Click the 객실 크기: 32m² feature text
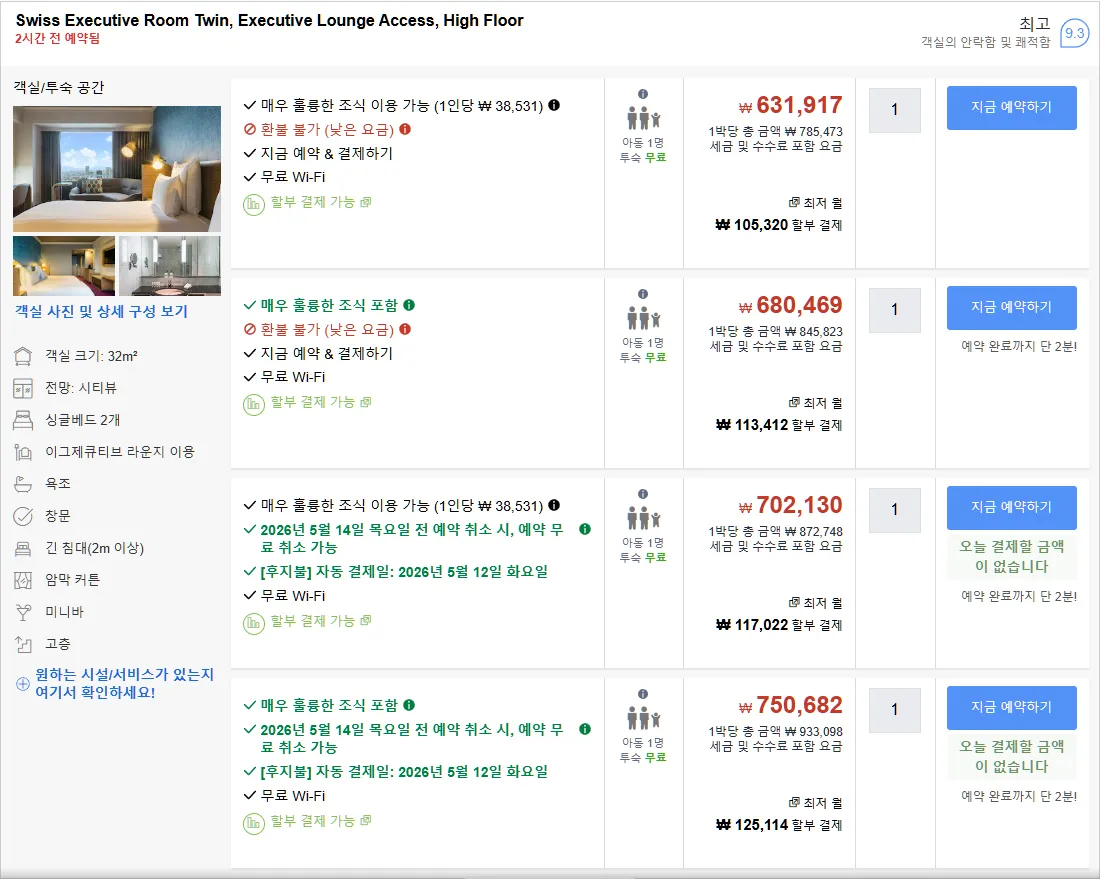The image size is (1100, 880). 91,356
